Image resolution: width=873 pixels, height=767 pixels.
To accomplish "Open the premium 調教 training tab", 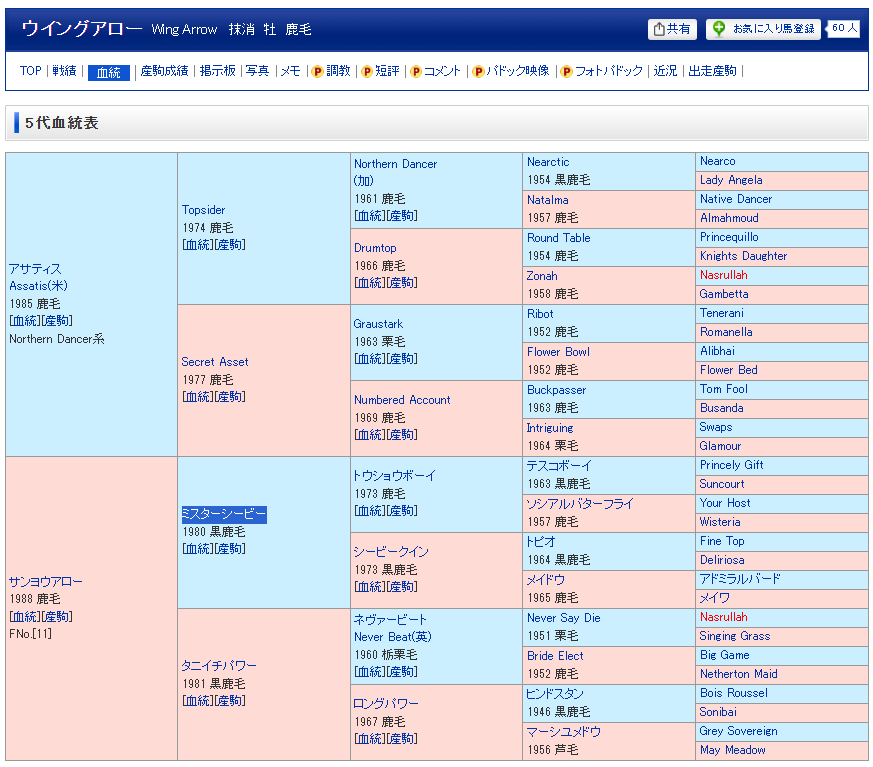I will pyautogui.click(x=331, y=71).
